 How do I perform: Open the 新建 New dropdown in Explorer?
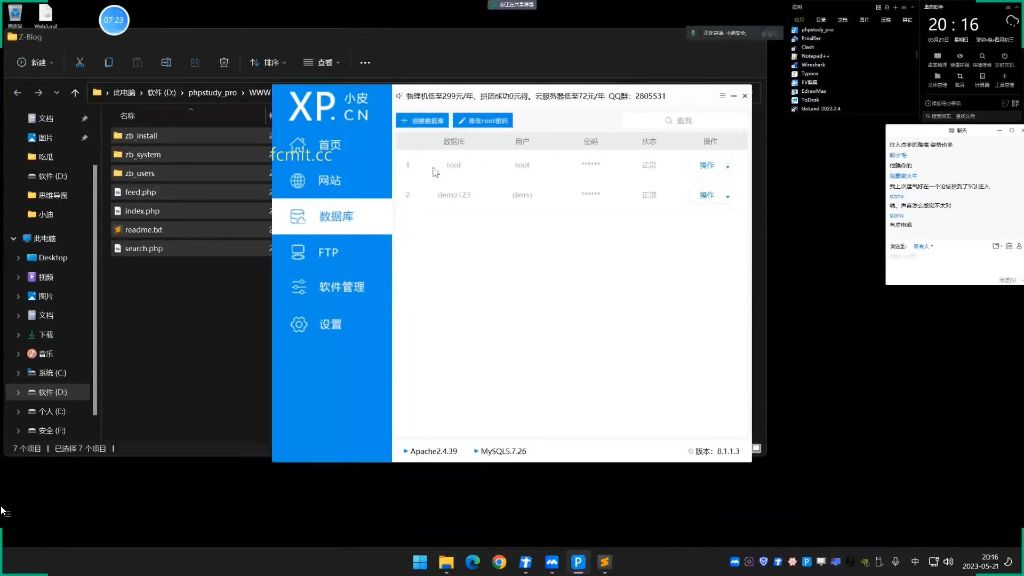35,62
